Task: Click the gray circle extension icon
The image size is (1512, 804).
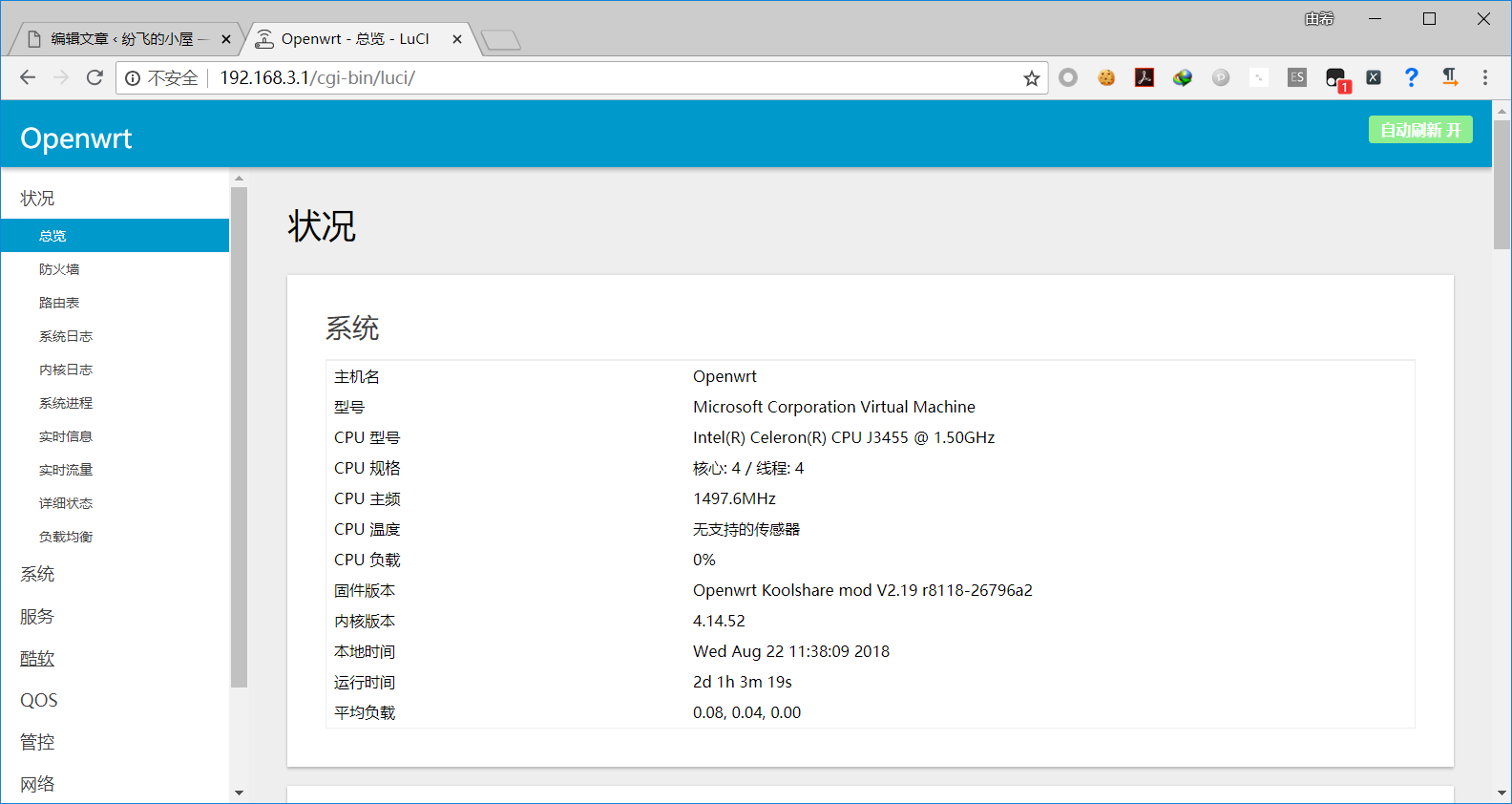Action: (x=1068, y=77)
